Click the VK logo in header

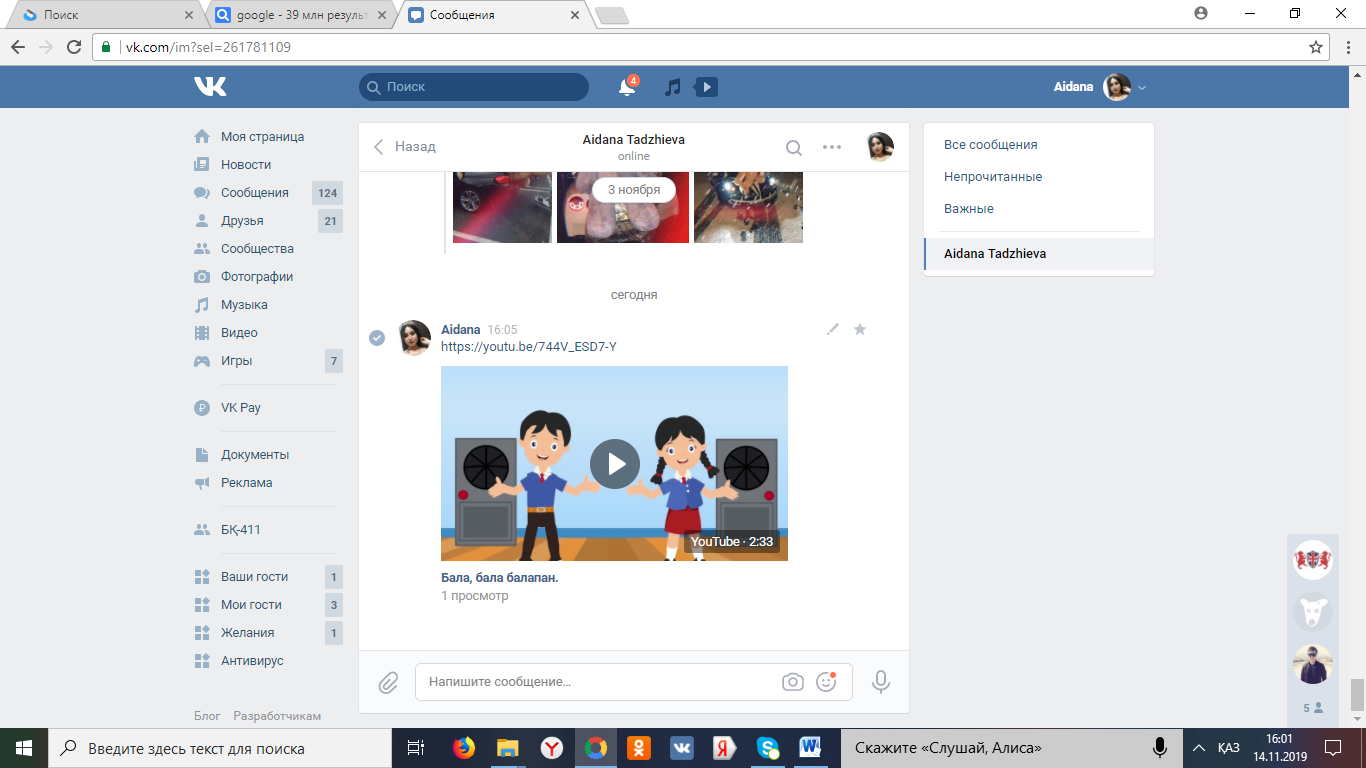click(x=210, y=87)
